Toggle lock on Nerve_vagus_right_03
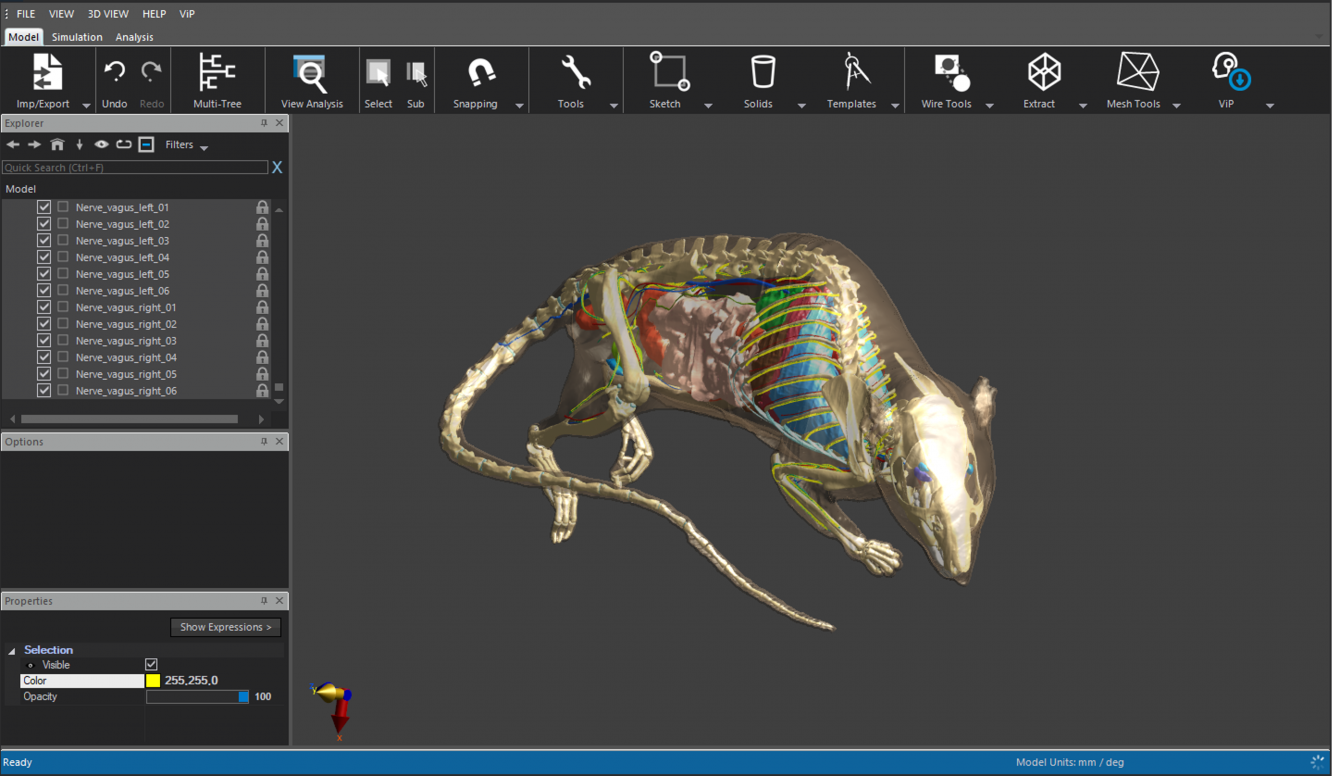 [262, 341]
